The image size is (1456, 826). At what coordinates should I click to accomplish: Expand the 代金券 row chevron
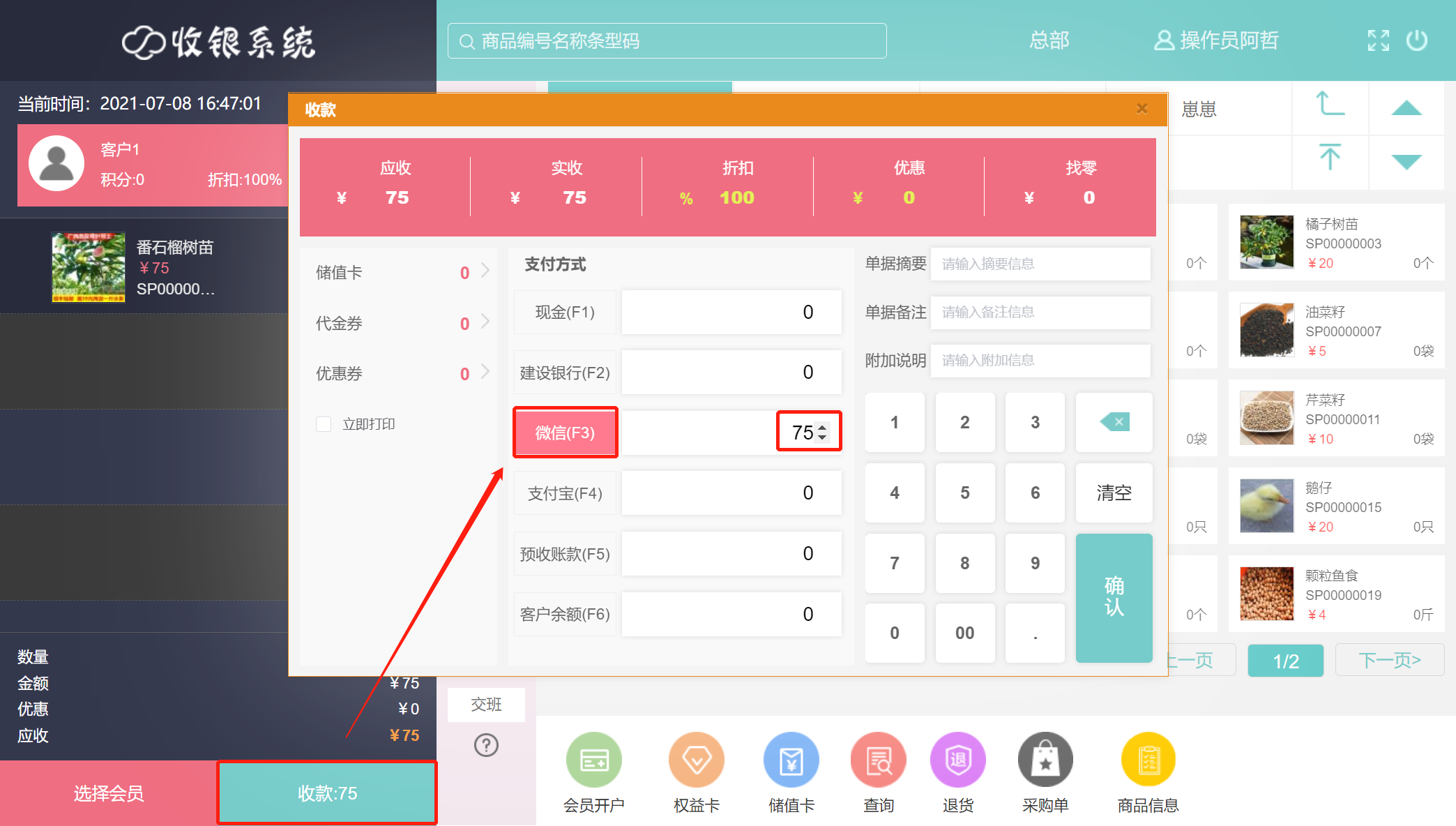coord(485,322)
